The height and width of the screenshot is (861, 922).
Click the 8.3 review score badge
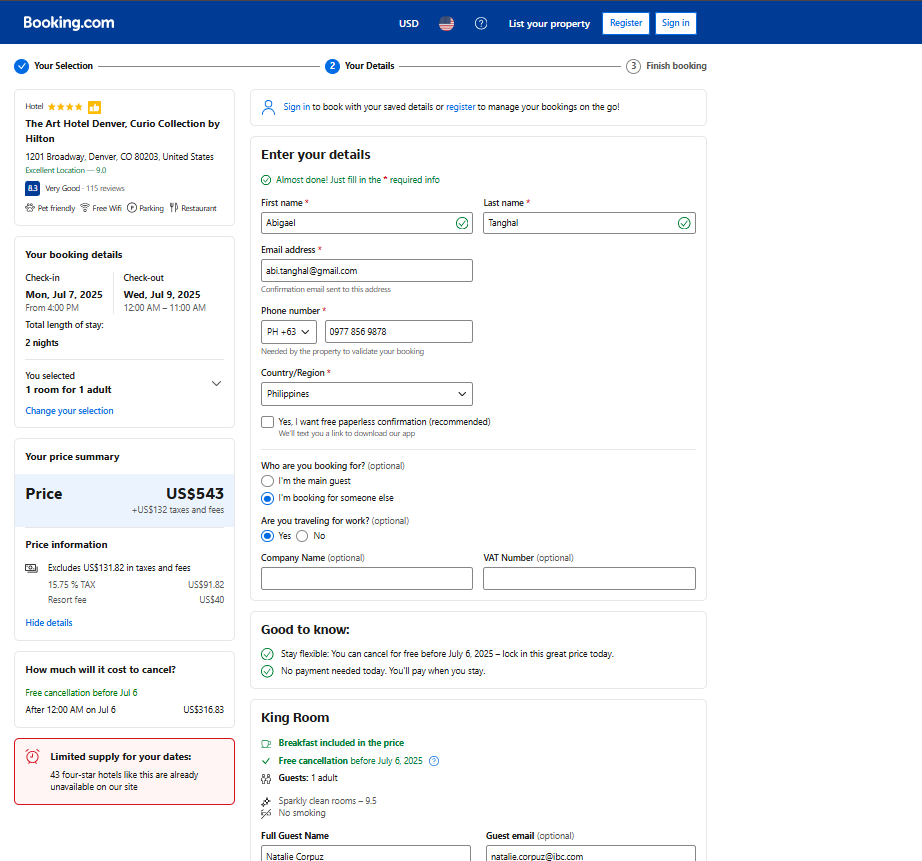pyautogui.click(x=32, y=188)
